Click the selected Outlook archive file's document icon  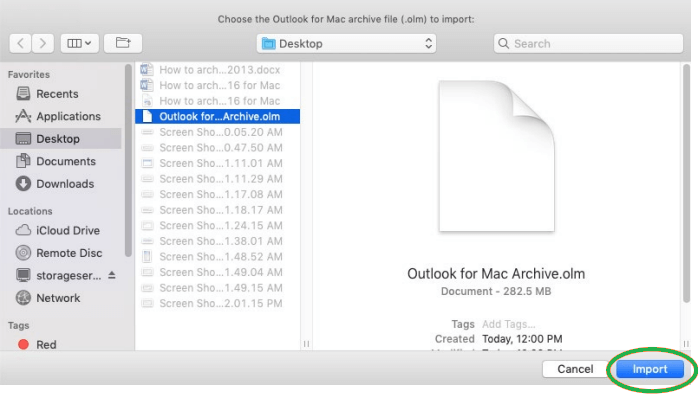(x=147, y=117)
